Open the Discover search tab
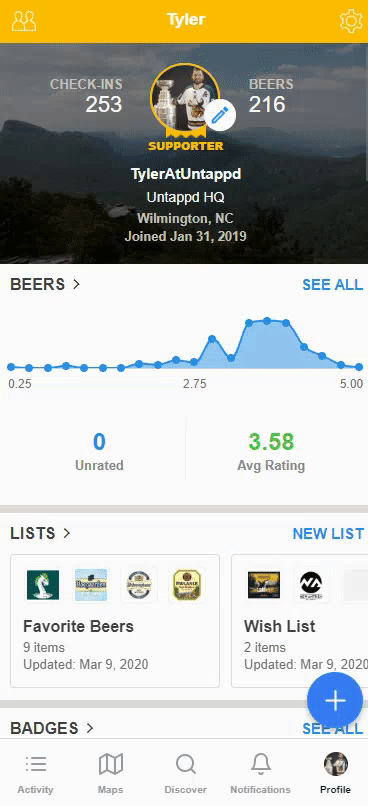 click(185, 774)
